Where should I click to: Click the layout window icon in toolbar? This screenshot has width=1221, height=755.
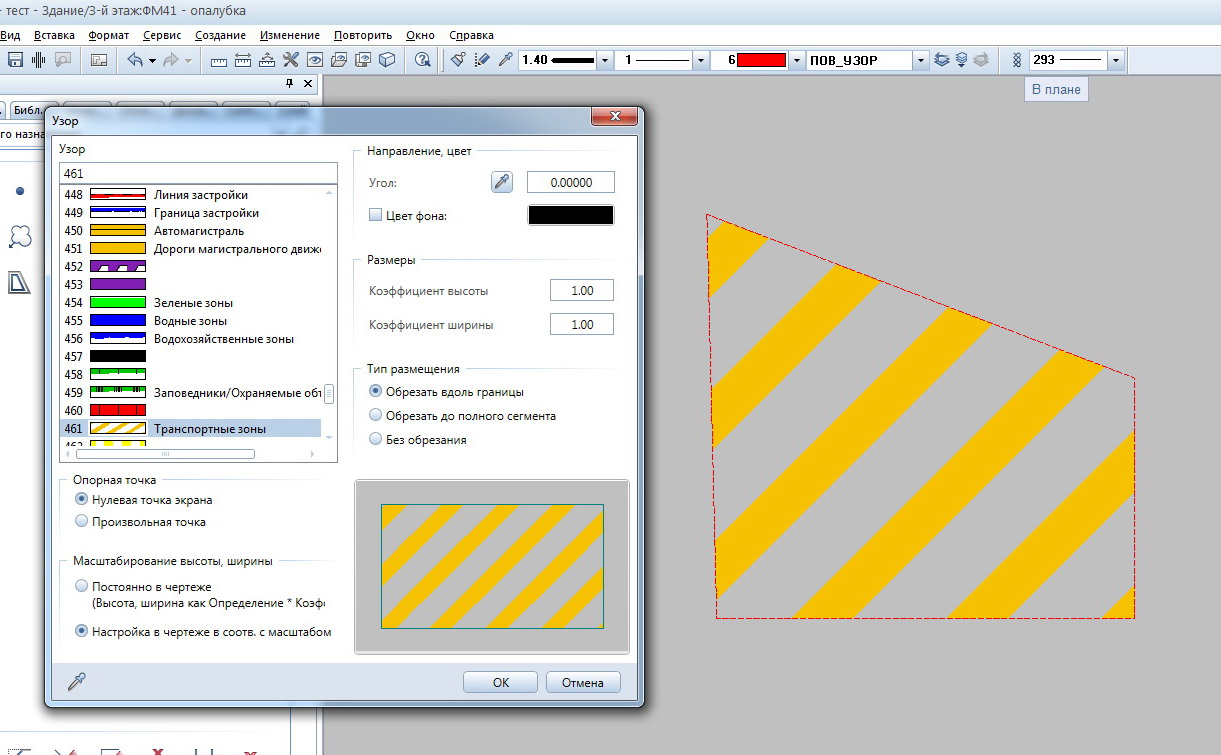click(99, 59)
